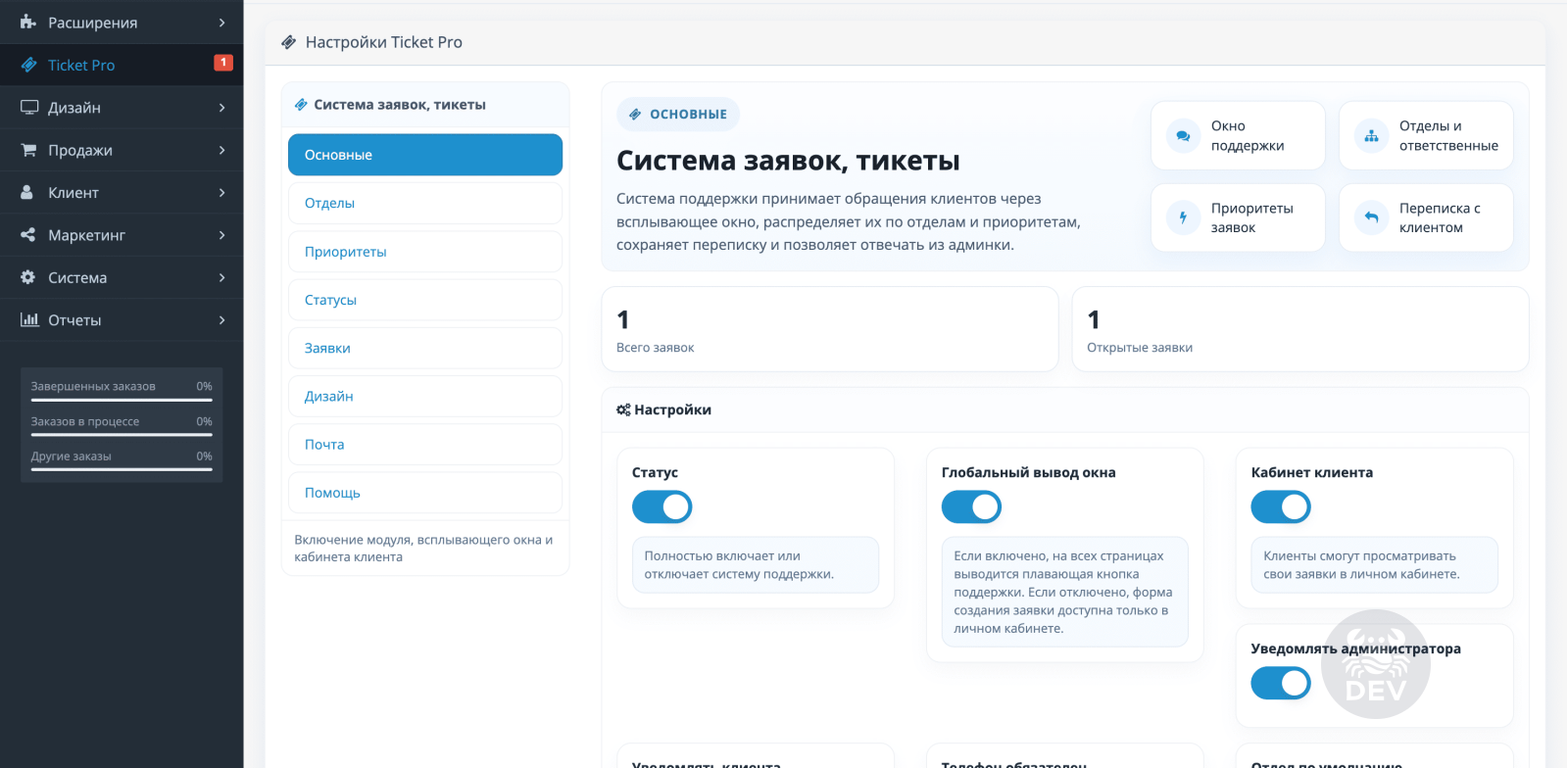Open the Приоритеты заявок card

(x=1238, y=217)
